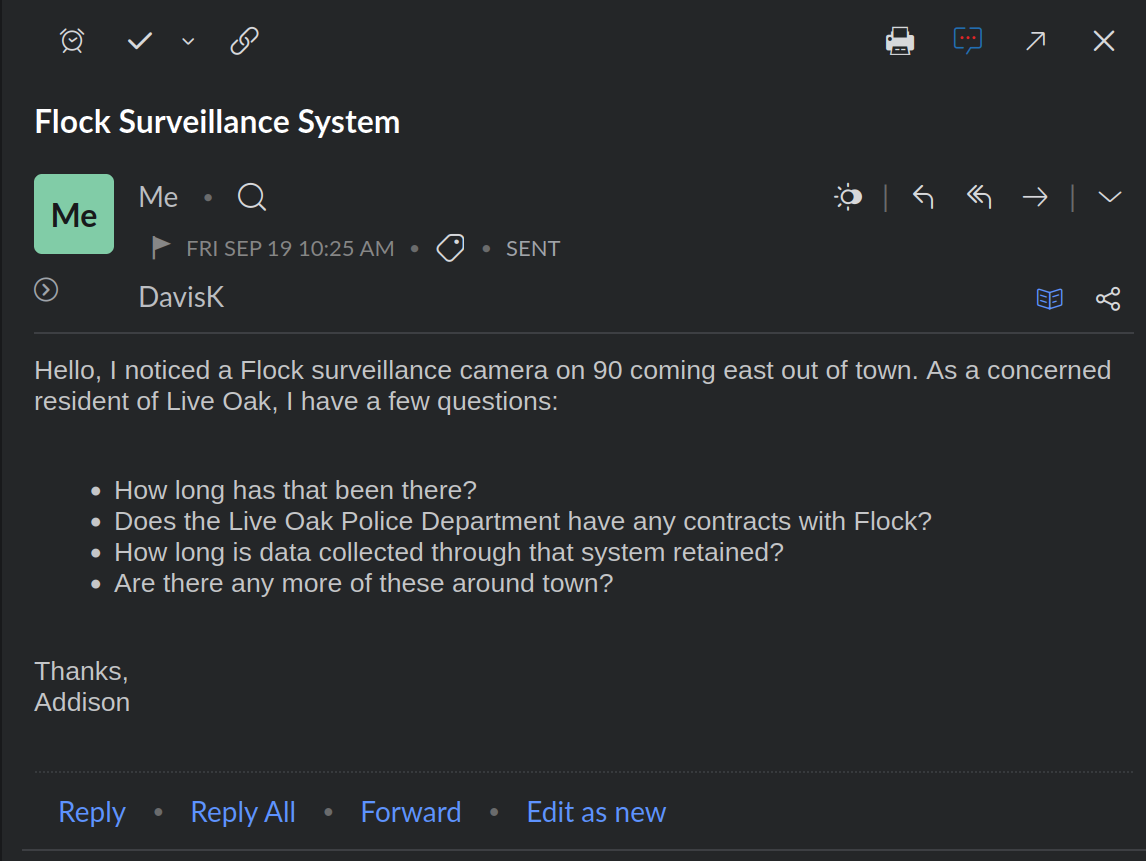This screenshot has height=861, width=1146.
Task: Copy message link with chain icon
Action: click(244, 41)
